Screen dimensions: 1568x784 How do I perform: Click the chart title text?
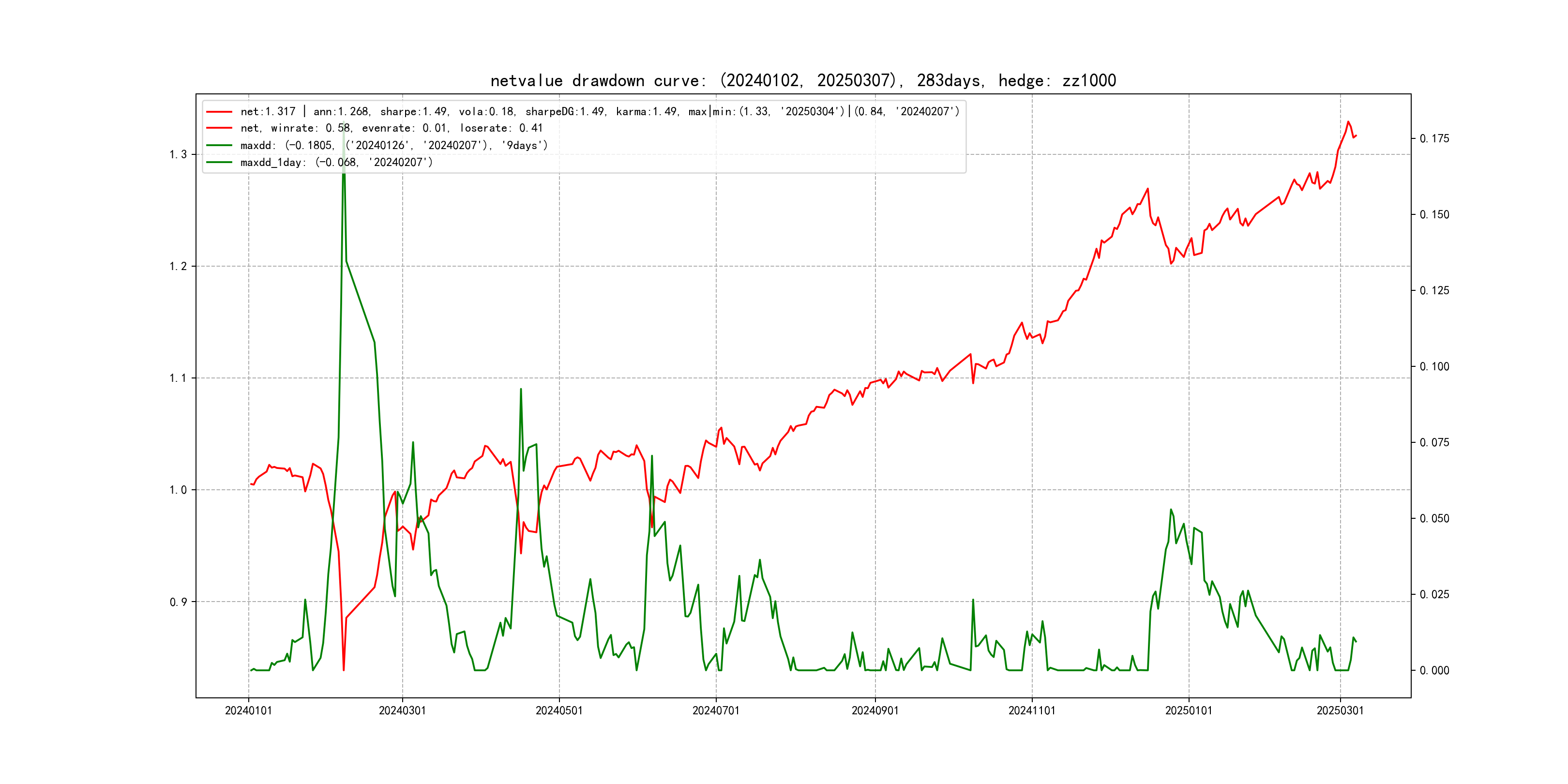click(803, 81)
